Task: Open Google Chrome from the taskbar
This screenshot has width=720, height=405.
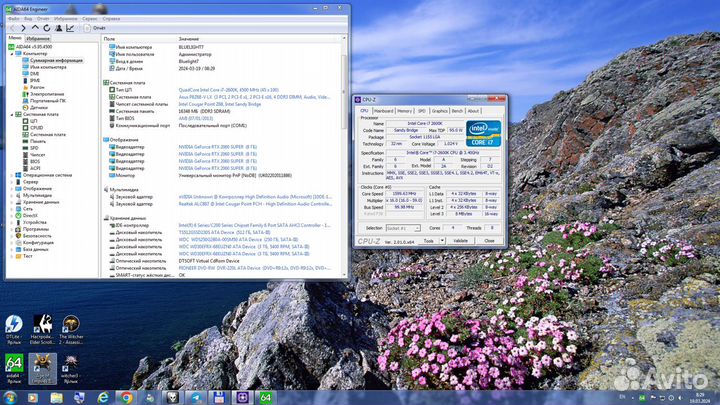Action: [126, 398]
